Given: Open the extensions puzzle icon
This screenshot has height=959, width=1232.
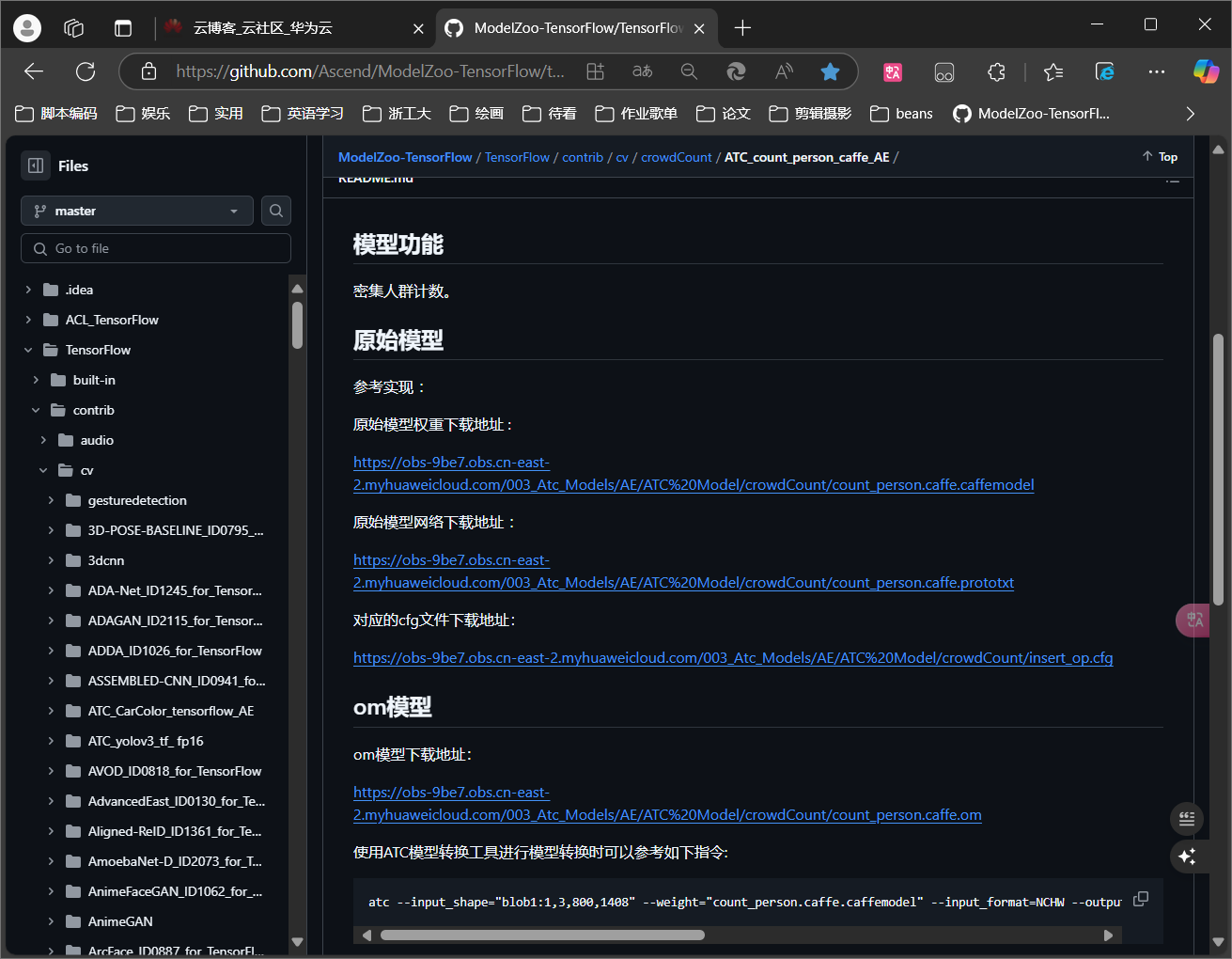Looking at the screenshot, I should [x=996, y=71].
